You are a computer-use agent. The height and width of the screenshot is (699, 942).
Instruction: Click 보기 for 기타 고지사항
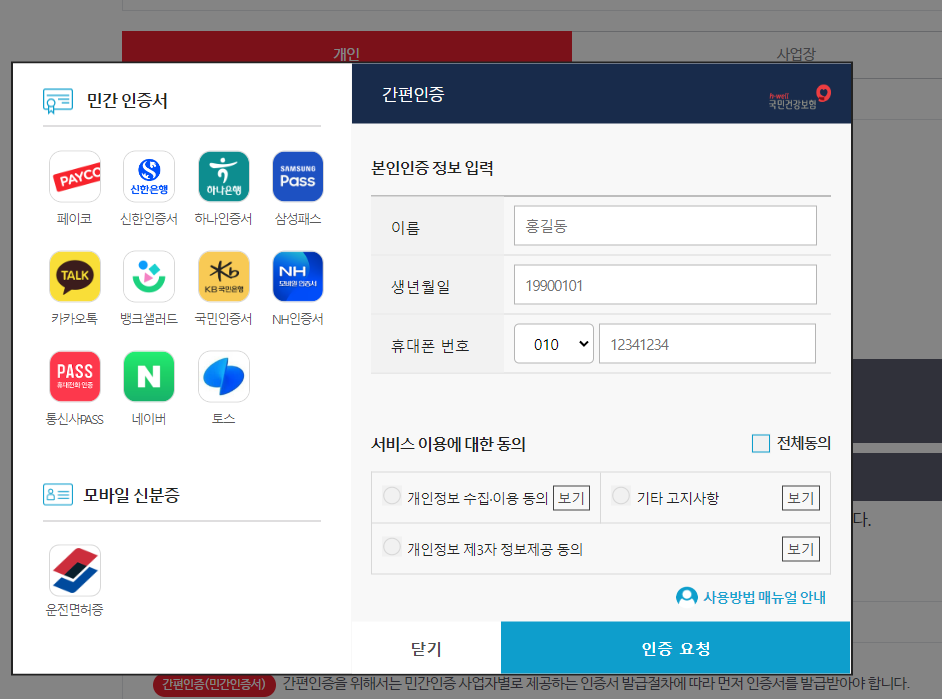(801, 498)
